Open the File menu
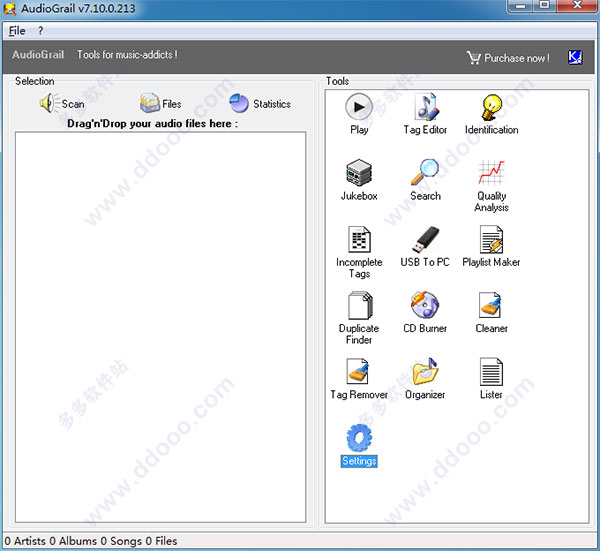Screen dimensions: 600x551 coord(17,31)
